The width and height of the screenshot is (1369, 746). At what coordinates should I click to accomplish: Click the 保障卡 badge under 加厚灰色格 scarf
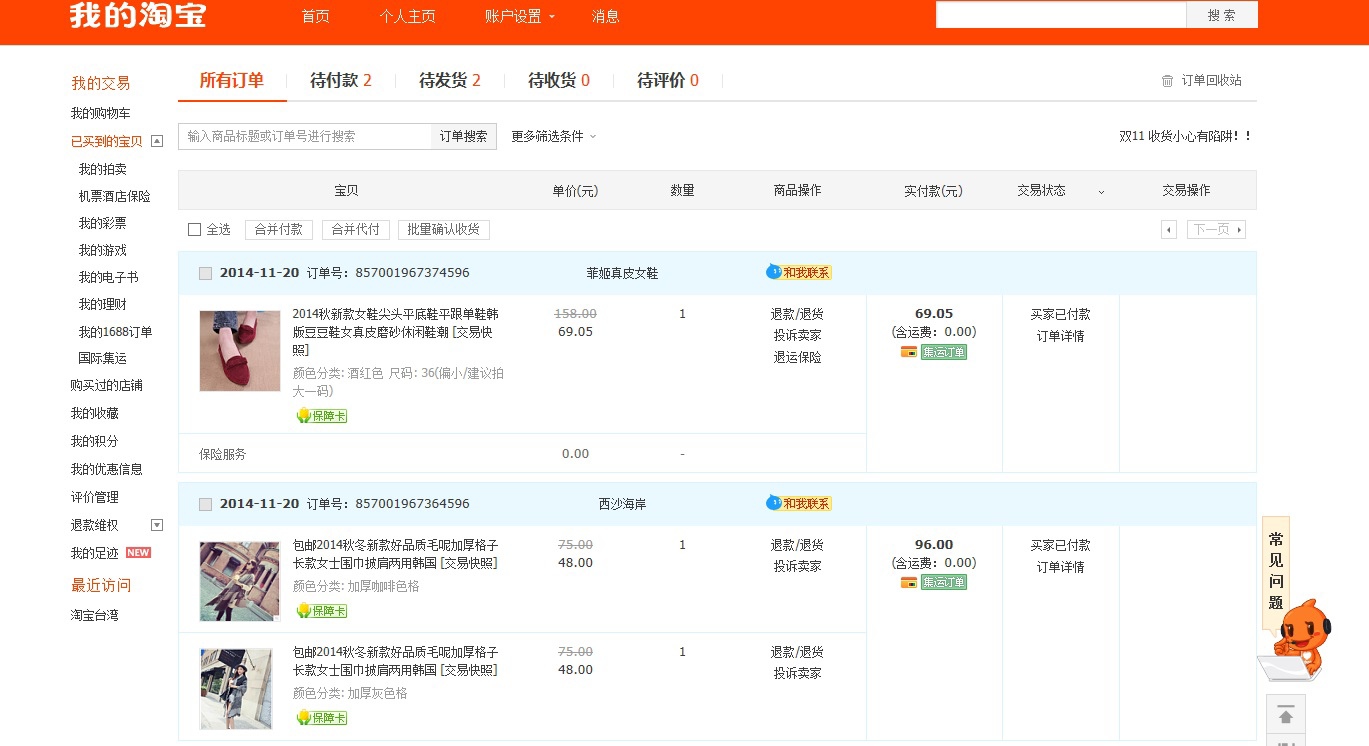point(322,718)
